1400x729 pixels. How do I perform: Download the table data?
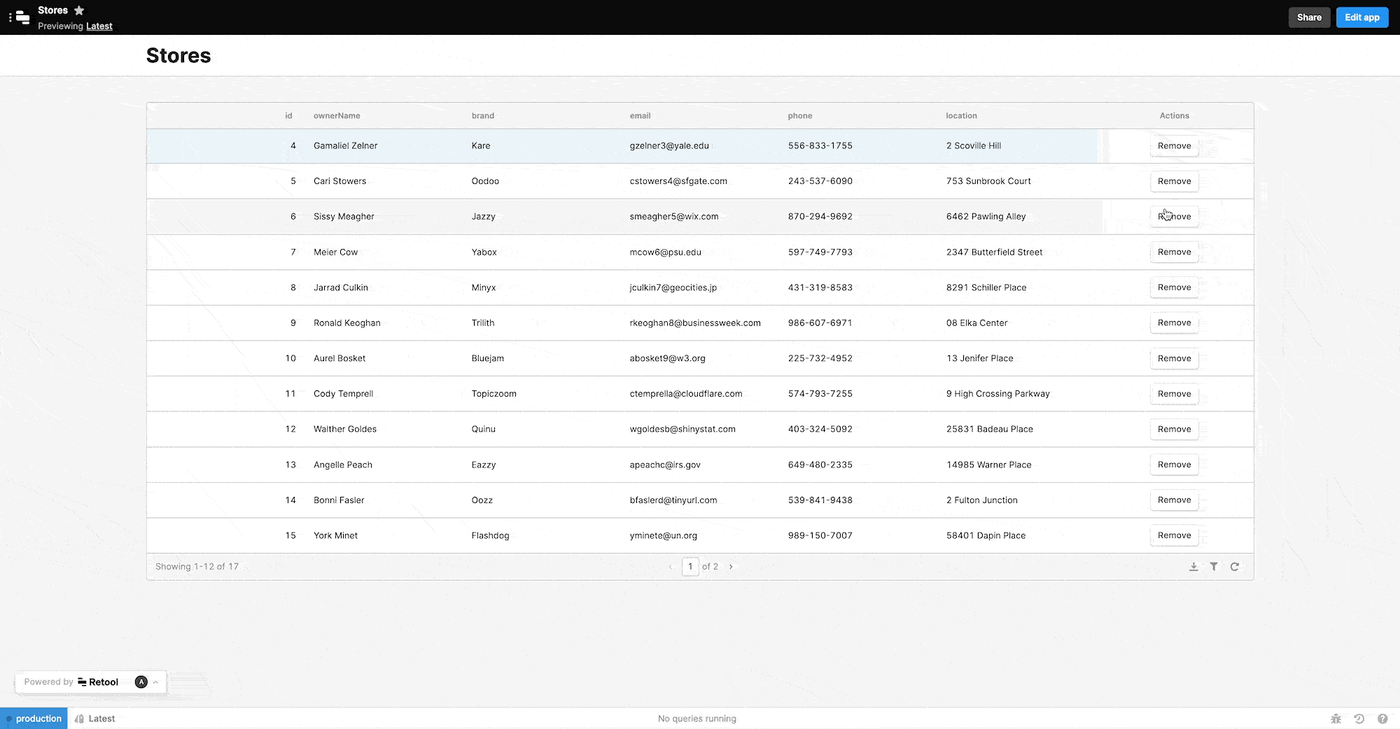[1193, 567]
